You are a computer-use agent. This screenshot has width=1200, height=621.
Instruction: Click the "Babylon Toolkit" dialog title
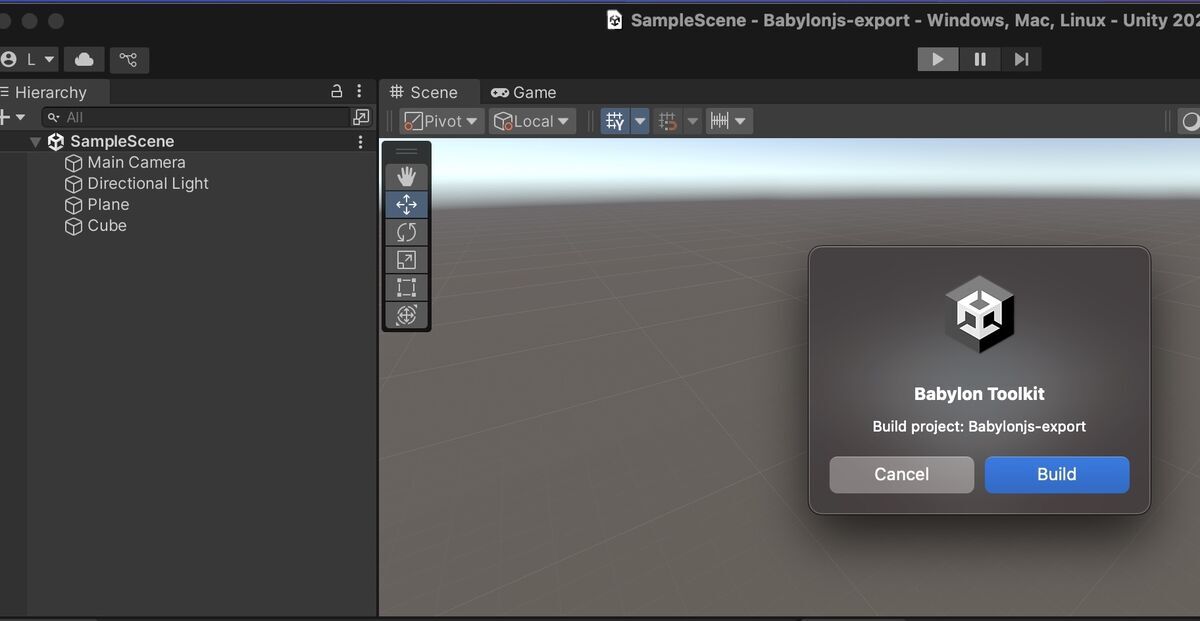979,394
